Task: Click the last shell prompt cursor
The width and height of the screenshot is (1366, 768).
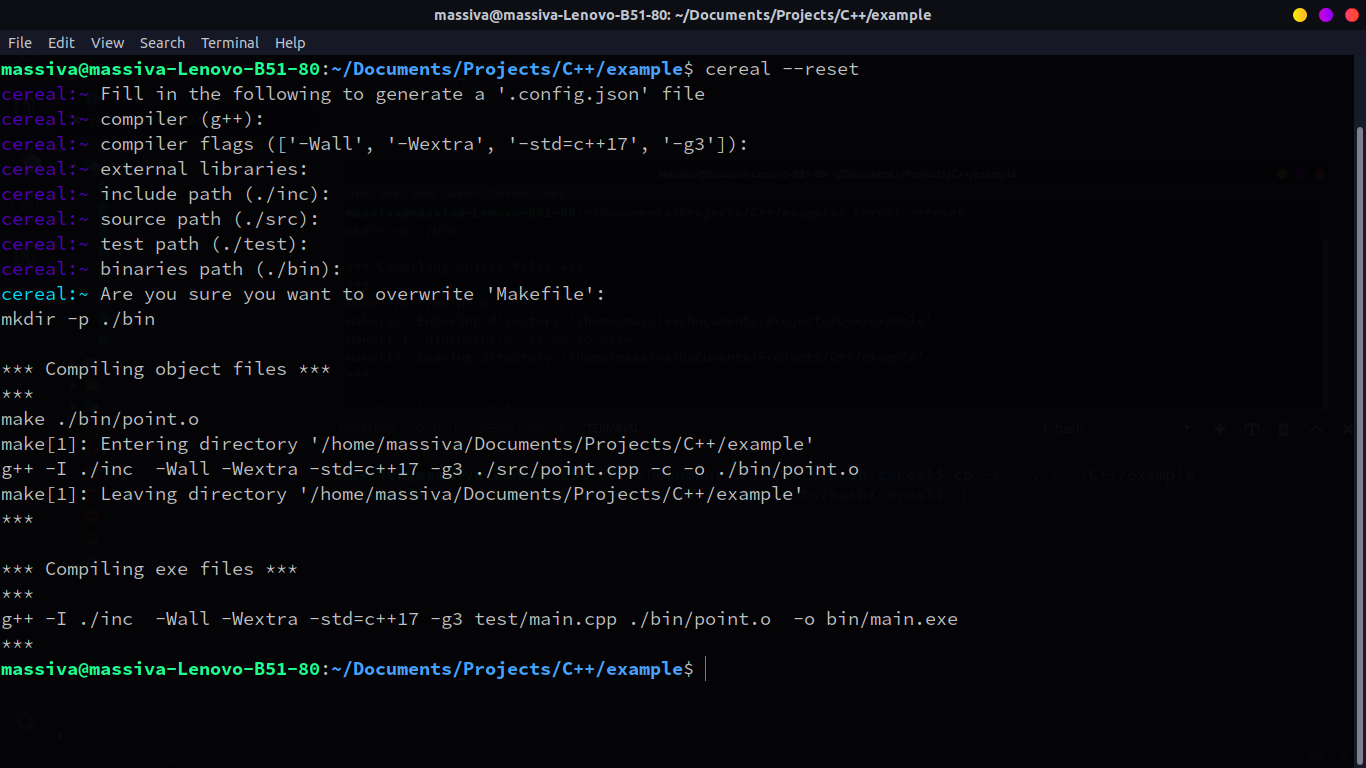Action: pos(706,669)
